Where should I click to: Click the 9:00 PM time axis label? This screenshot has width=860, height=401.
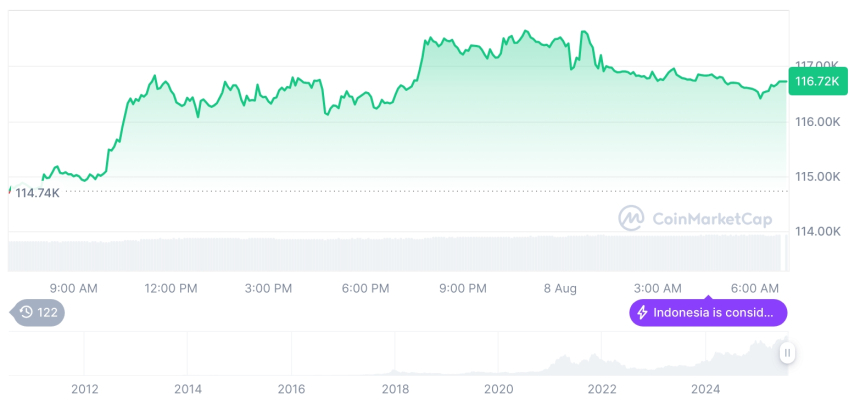[463, 288]
